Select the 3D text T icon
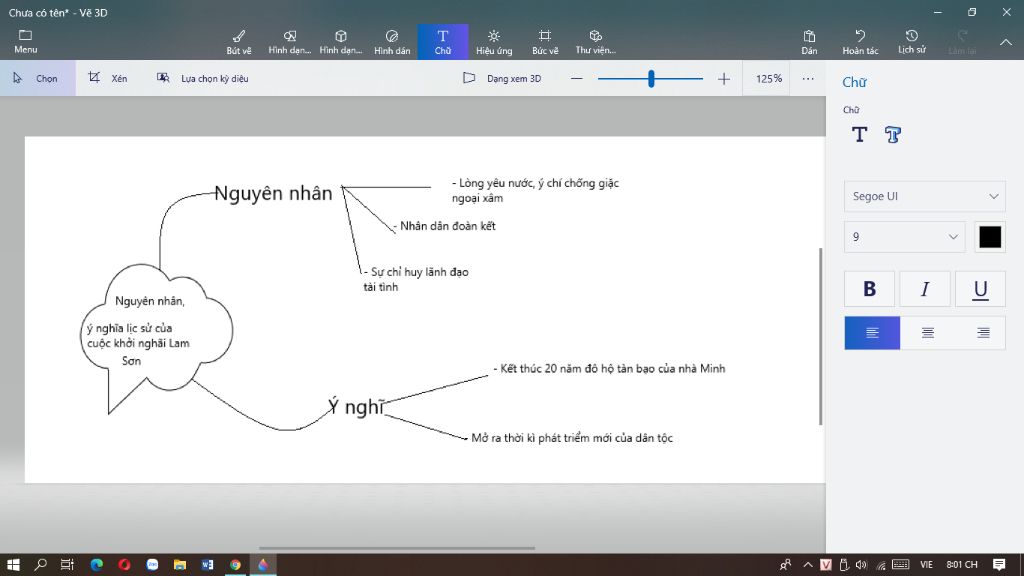1024x576 pixels. (x=893, y=135)
